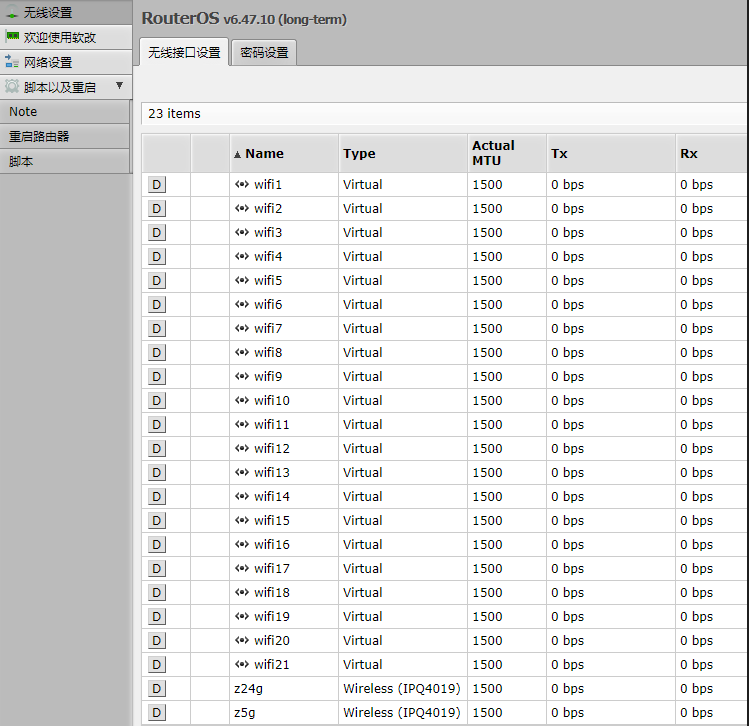This screenshot has width=749, height=726.
Task: Collapse the scripts and reboot menu arrow
Action: [x=119, y=86]
